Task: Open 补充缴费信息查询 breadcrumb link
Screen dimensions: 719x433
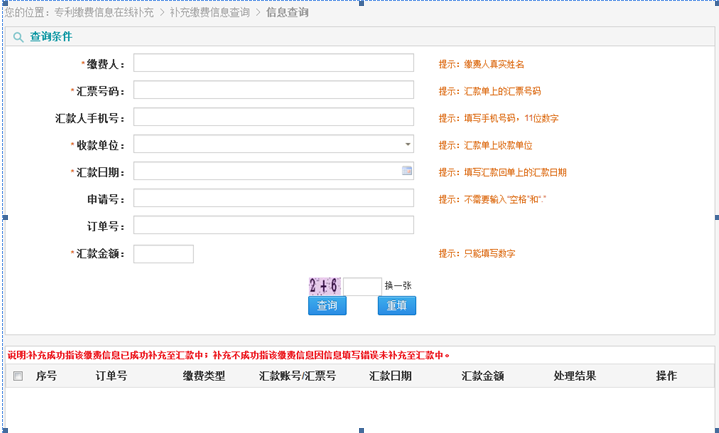Action: pos(210,12)
